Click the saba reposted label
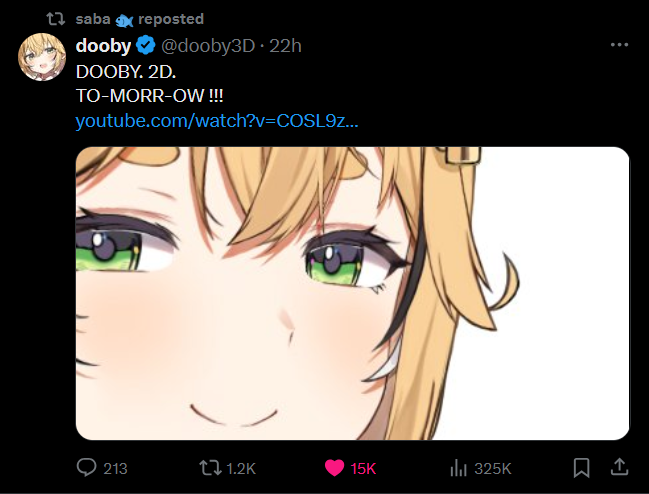The height and width of the screenshot is (494, 649). tap(139, 19)
